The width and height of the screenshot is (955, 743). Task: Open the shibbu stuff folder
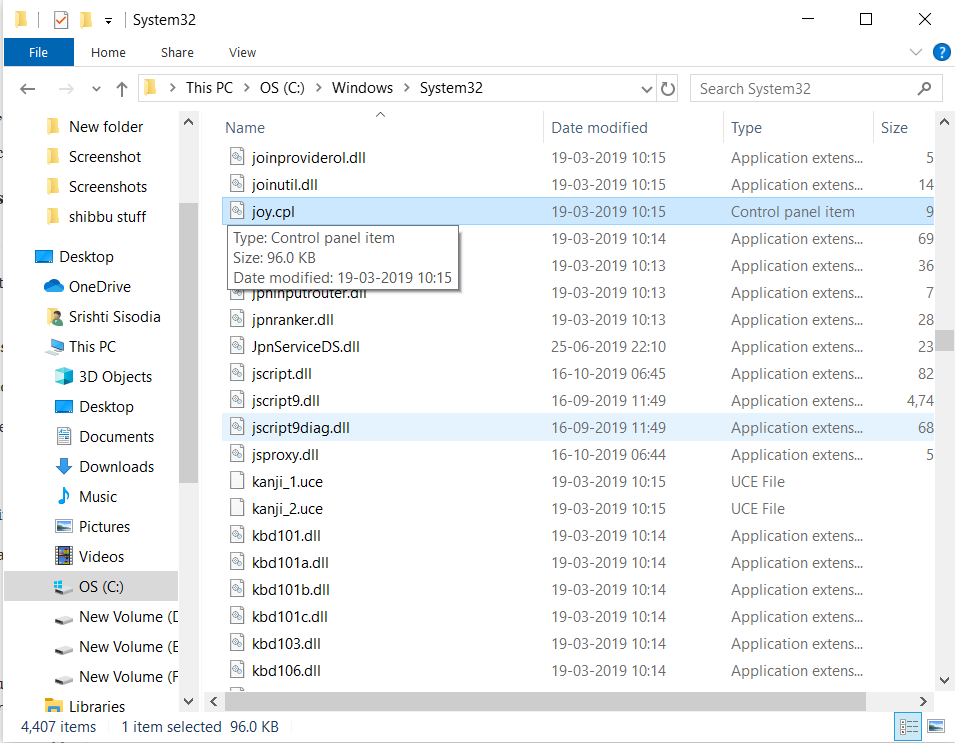[x=107, y=217]
